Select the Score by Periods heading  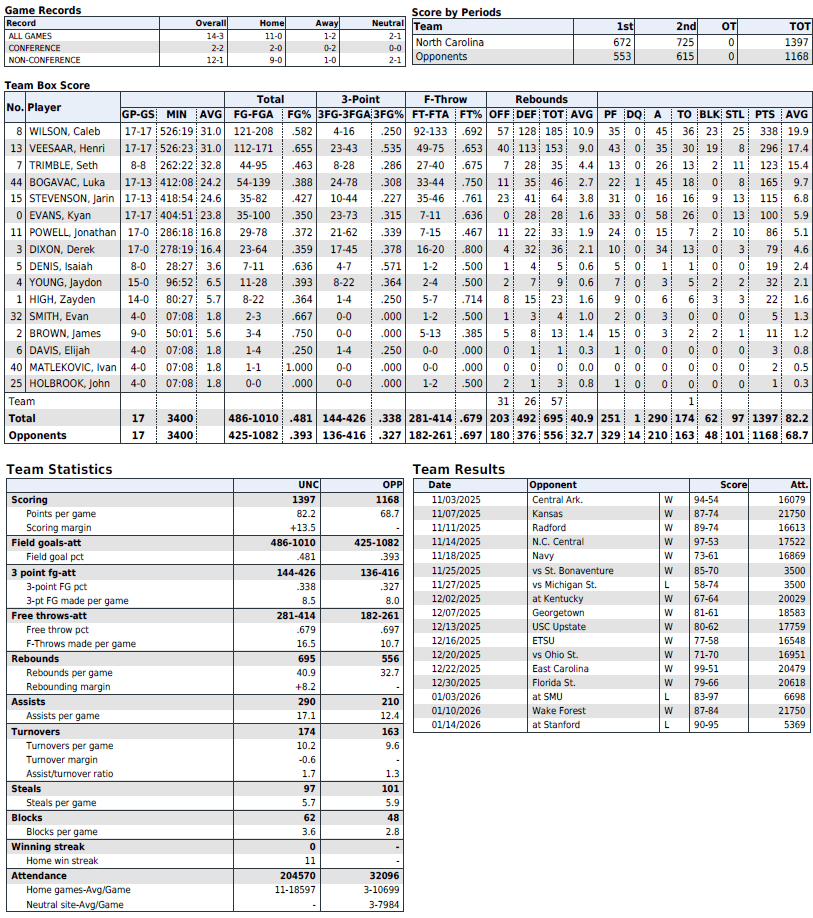point(456,13)
